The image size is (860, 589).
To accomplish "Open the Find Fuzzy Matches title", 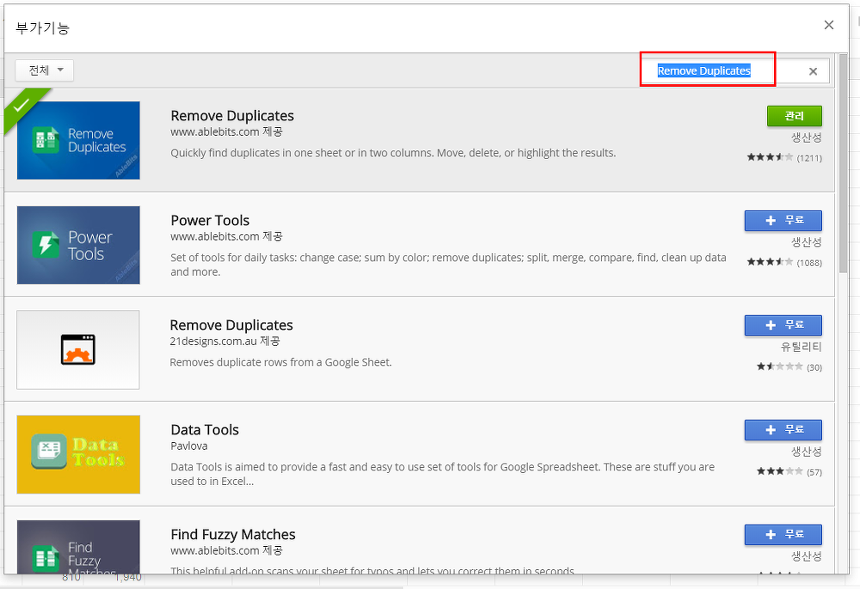I will coord(233,535).
